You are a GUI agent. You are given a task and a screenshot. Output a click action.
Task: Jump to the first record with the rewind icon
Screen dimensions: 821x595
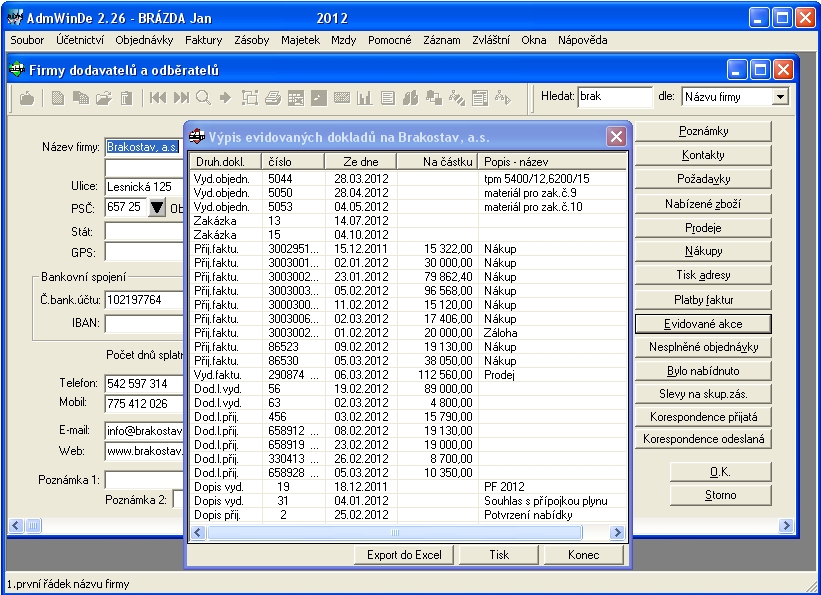click(158, 98)
